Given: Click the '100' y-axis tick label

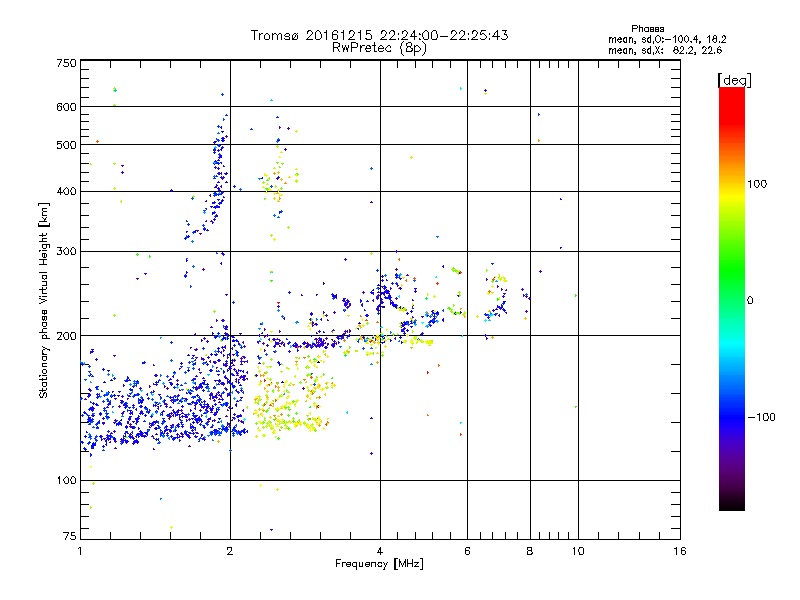Looking at the screenshot, I should pyautogui.click(x=66, y=481).
